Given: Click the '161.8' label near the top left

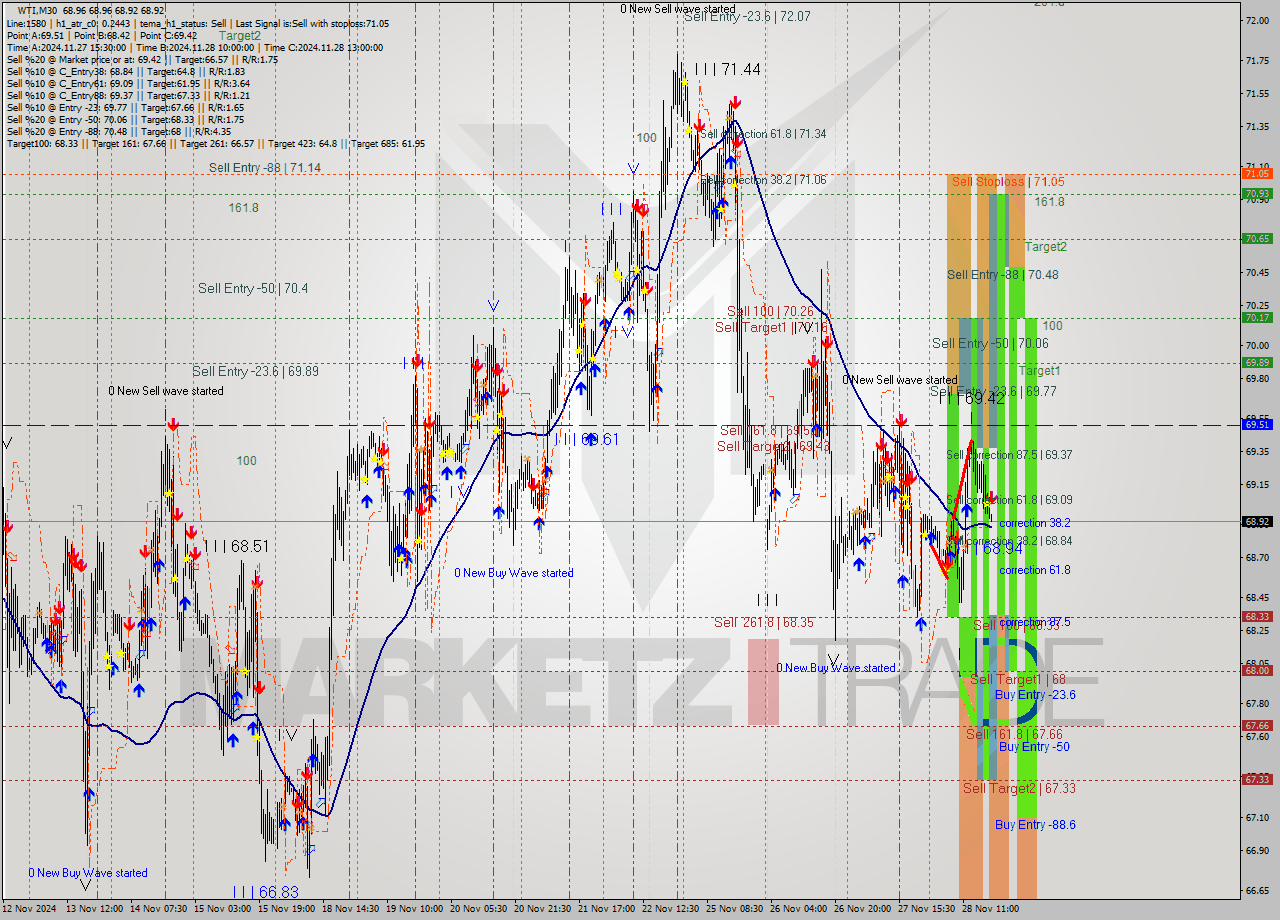Looking at the screenshot, I should (244, 207).
